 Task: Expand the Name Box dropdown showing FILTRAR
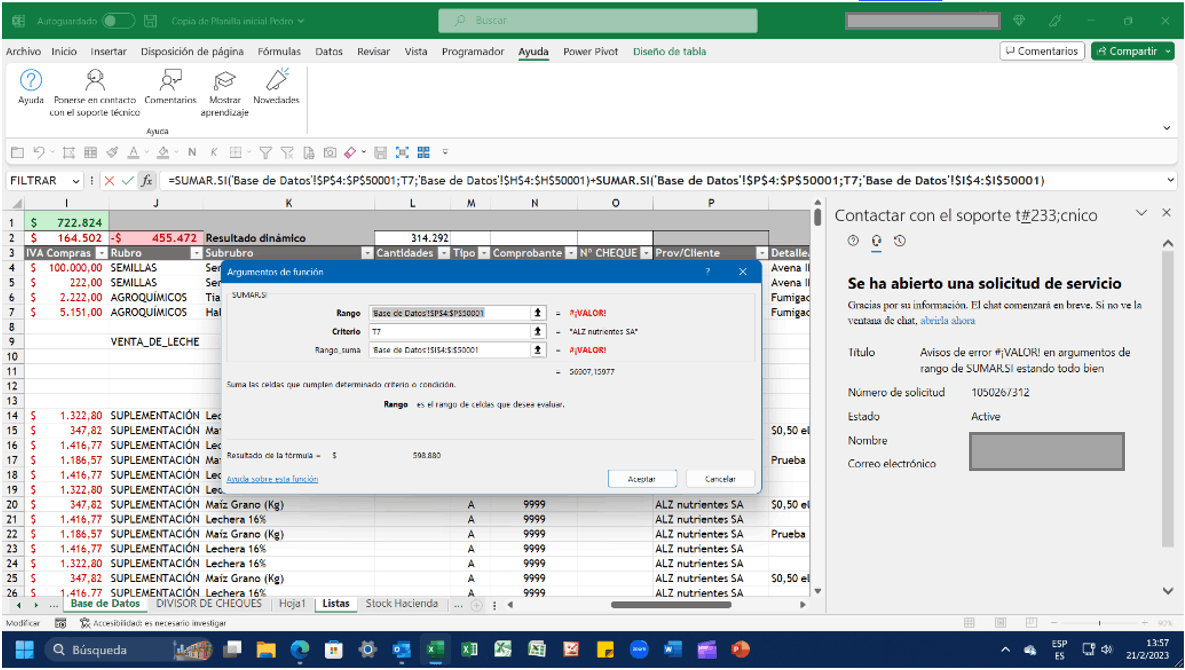tap(76, 181)
